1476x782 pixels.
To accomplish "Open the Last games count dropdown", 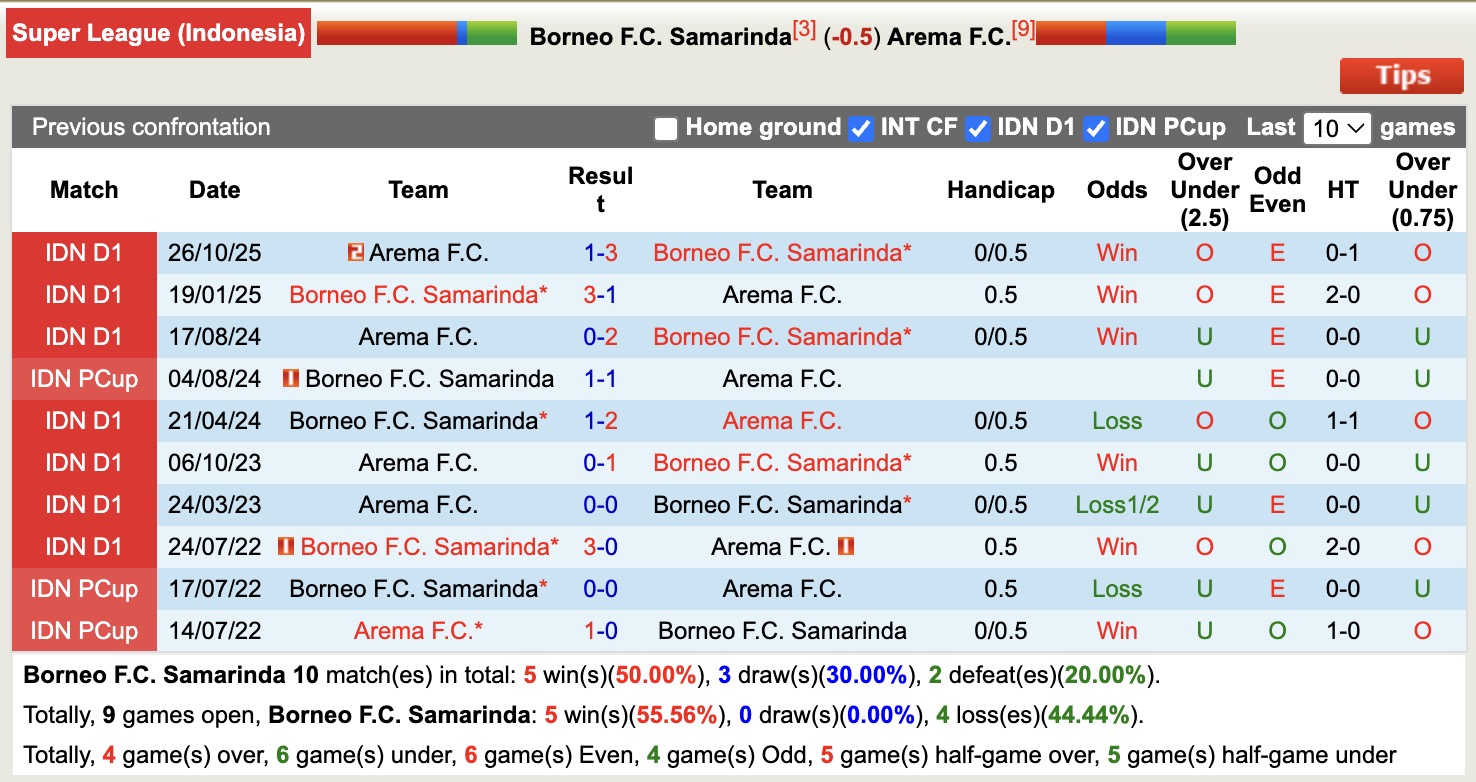I will (x=1337, y=128).
